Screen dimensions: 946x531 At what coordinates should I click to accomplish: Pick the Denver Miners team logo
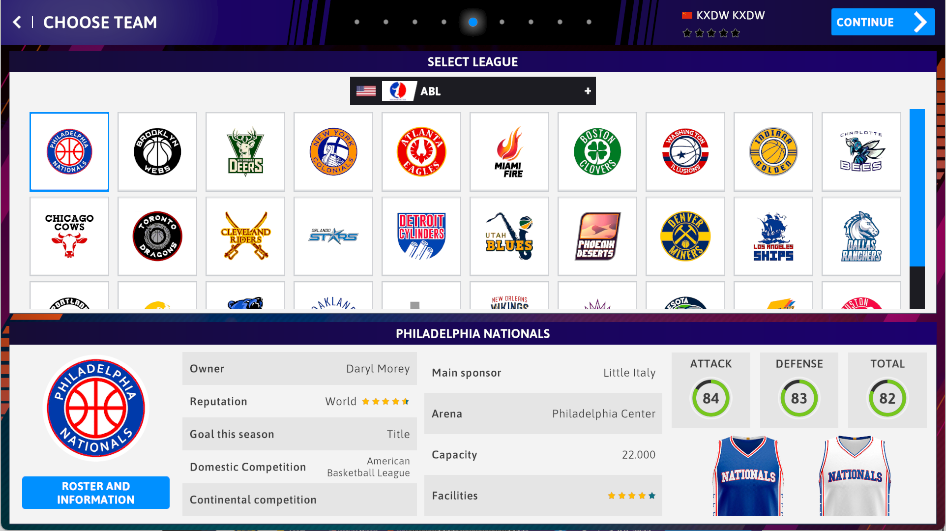685,236
